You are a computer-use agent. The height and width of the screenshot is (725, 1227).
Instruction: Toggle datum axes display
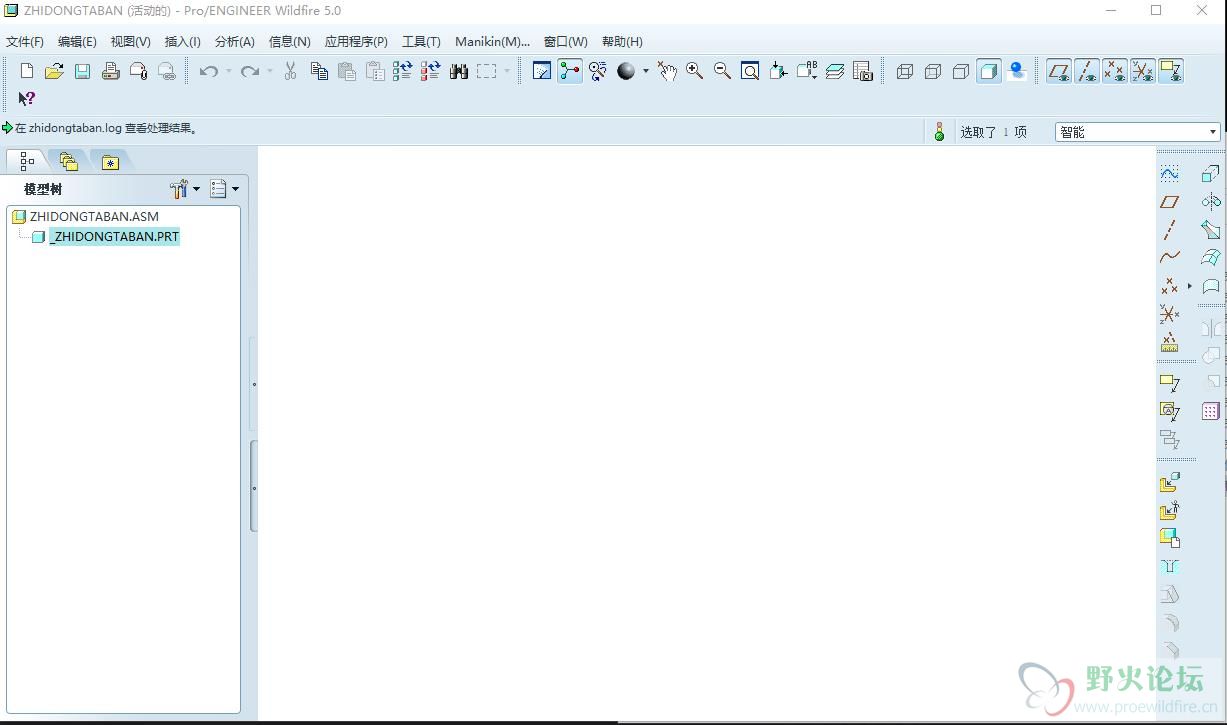(1087, 71)
